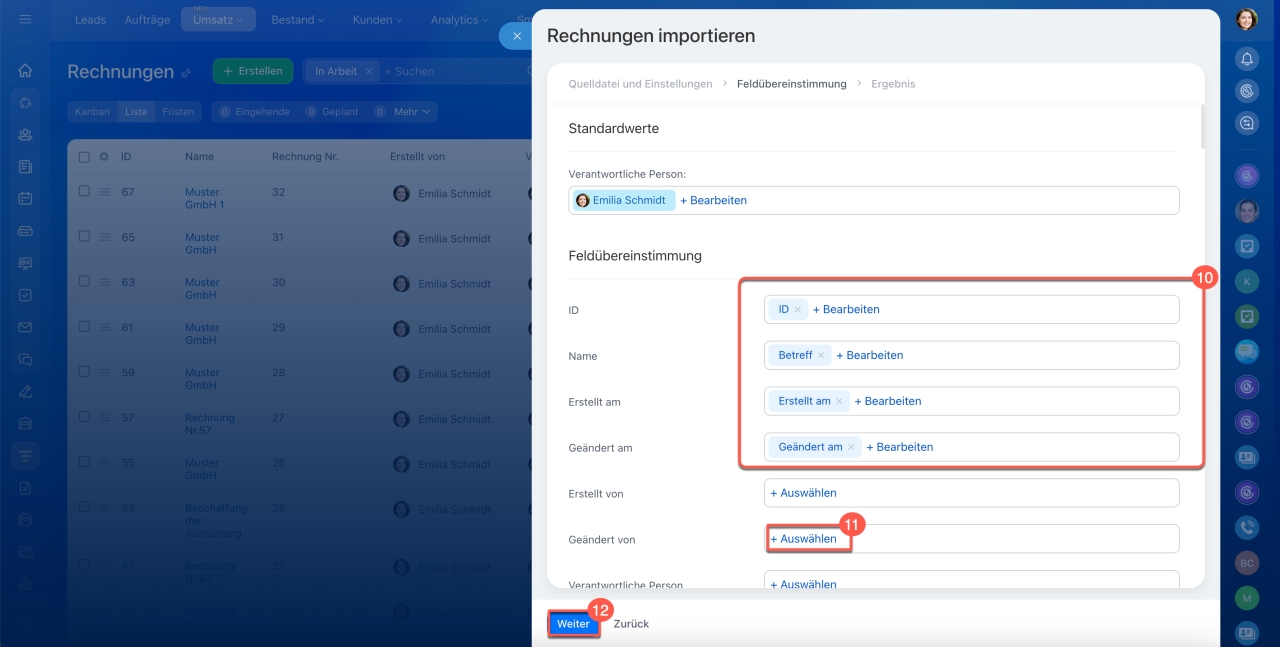Switch to the Kanban view tab

(92, 112)
